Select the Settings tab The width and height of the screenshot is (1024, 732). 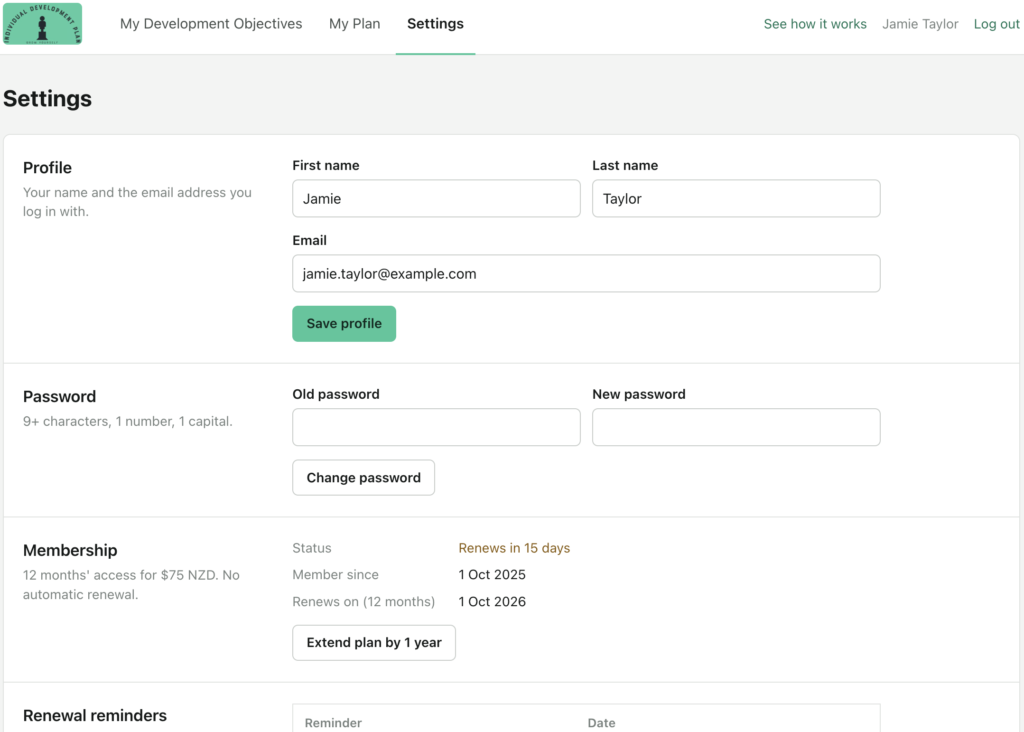pos(436,24)
